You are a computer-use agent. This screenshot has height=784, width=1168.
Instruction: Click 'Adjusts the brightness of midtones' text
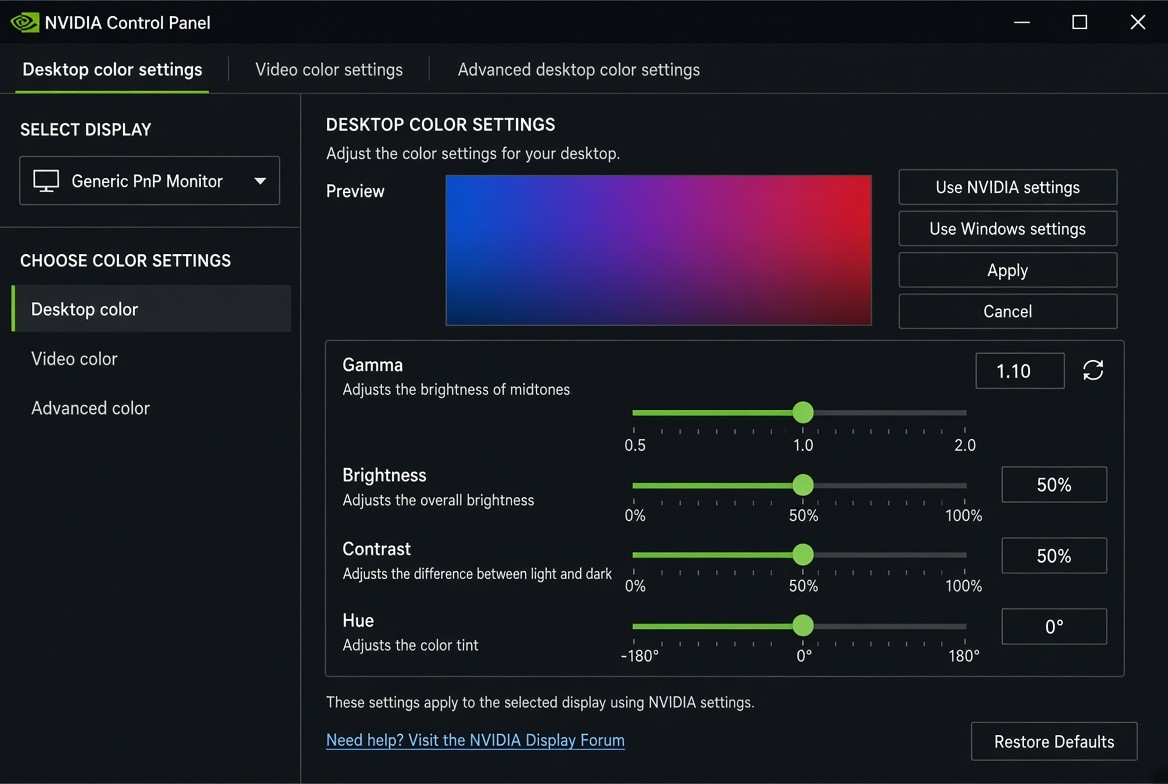pos(456,389)
